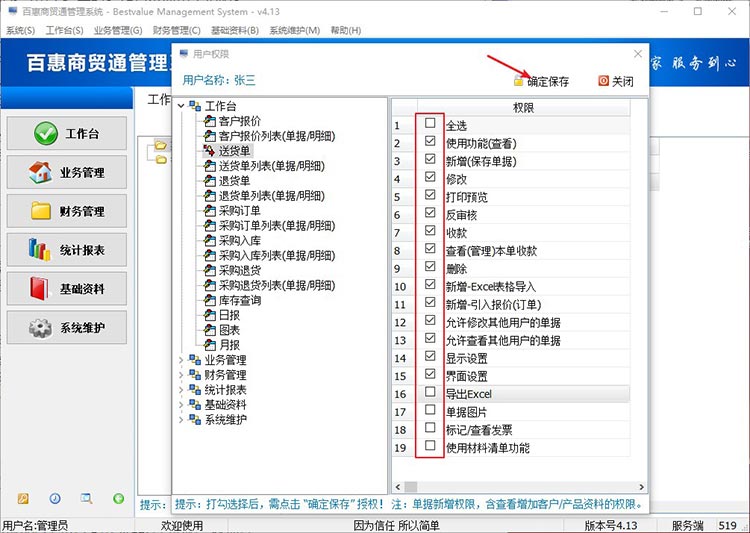Click the 关闭 button label in dialog
This screenshot has width=750, height=533.
[x=623, y=81]
